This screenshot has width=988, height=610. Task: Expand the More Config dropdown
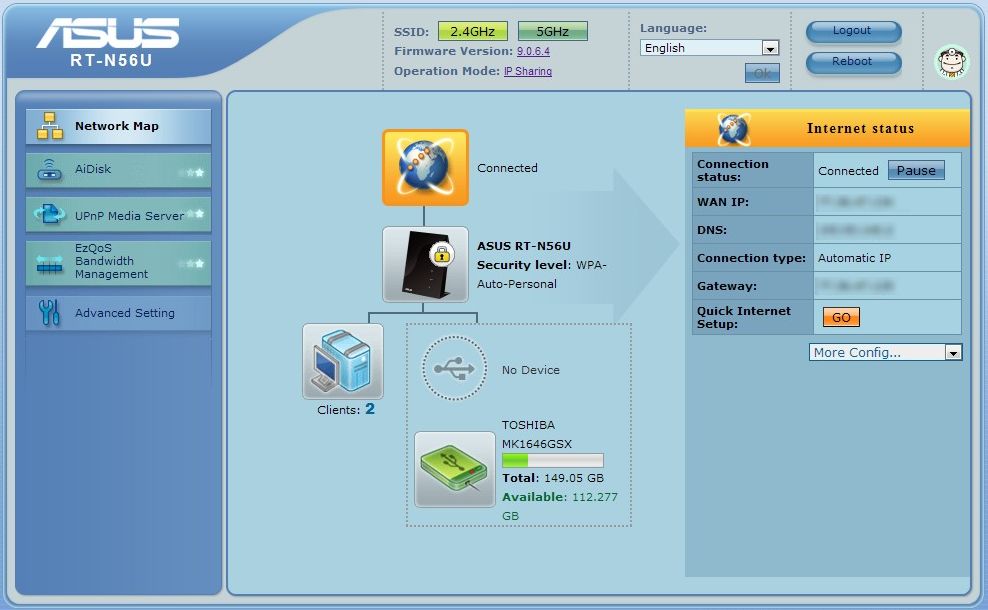[x=885, y=352]
